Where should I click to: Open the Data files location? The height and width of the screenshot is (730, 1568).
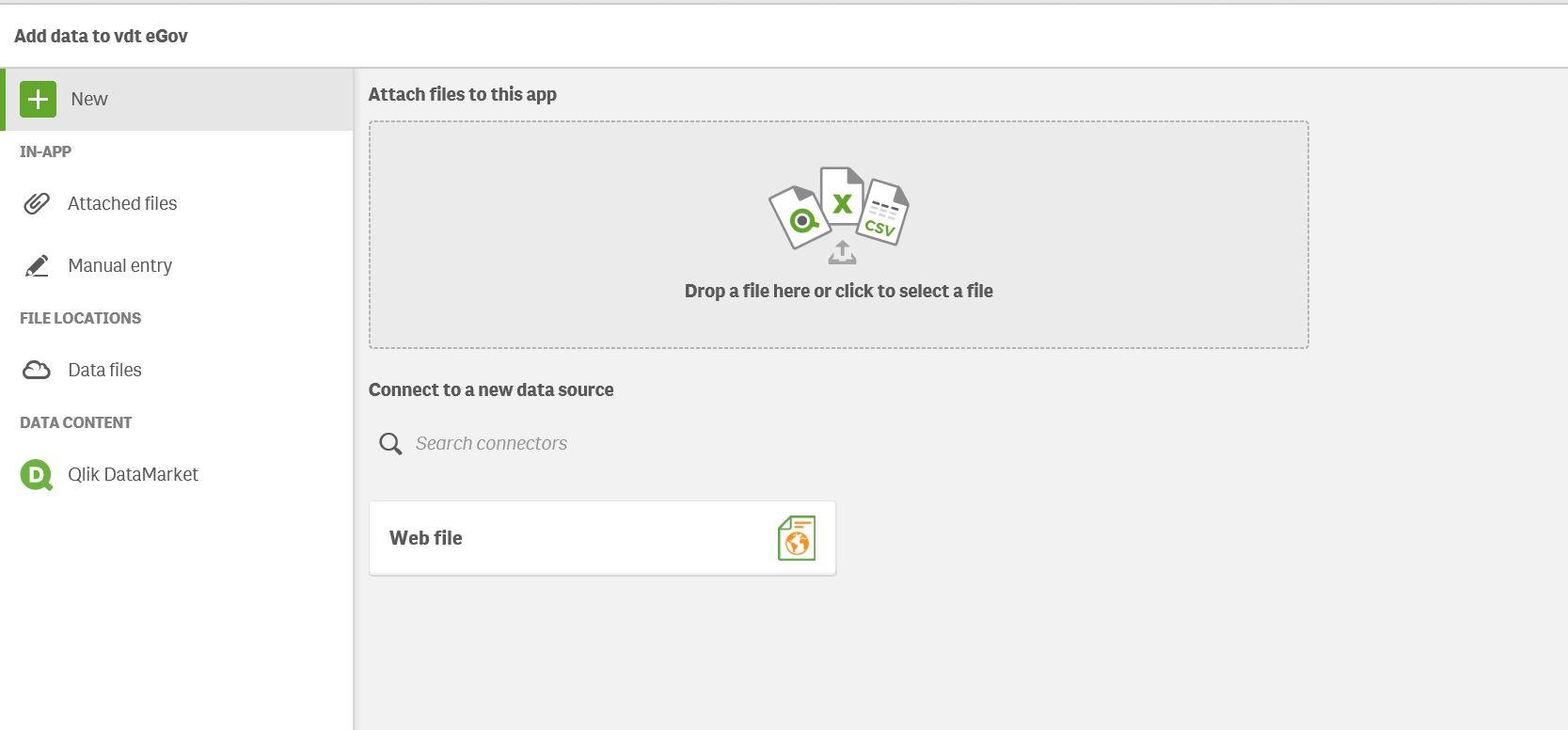click(104, 370)
